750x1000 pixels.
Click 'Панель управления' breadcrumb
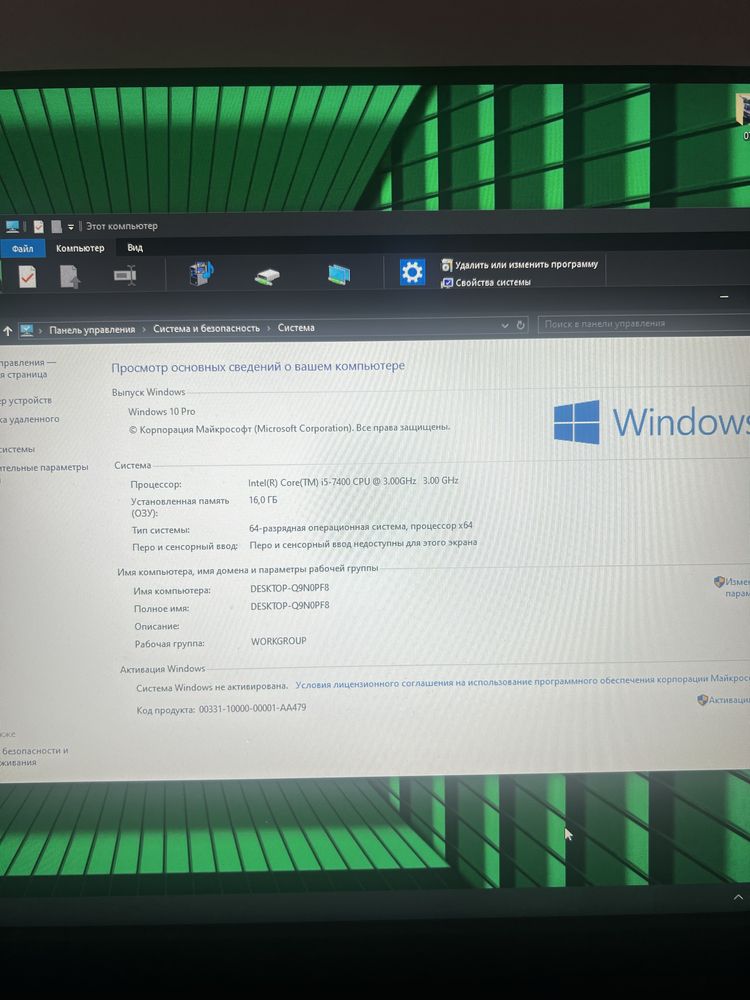[92, 330]
